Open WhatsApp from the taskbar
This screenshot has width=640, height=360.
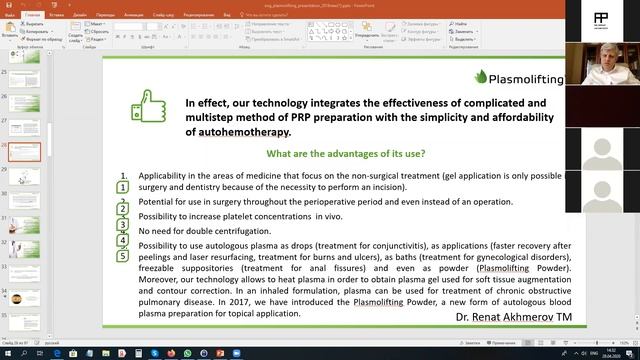(x=187, y=353)
